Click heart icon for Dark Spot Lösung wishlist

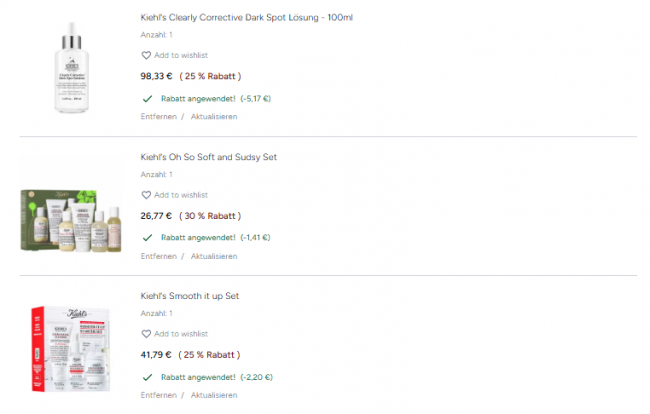tap(146, 56)
